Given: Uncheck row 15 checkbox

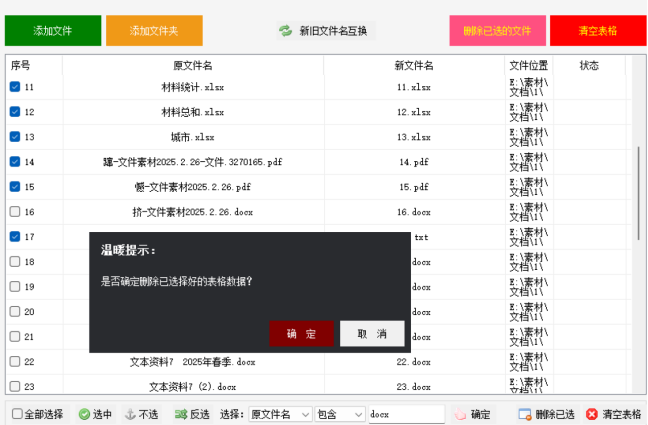Looking at the screenshot, I should click(15, 186).
